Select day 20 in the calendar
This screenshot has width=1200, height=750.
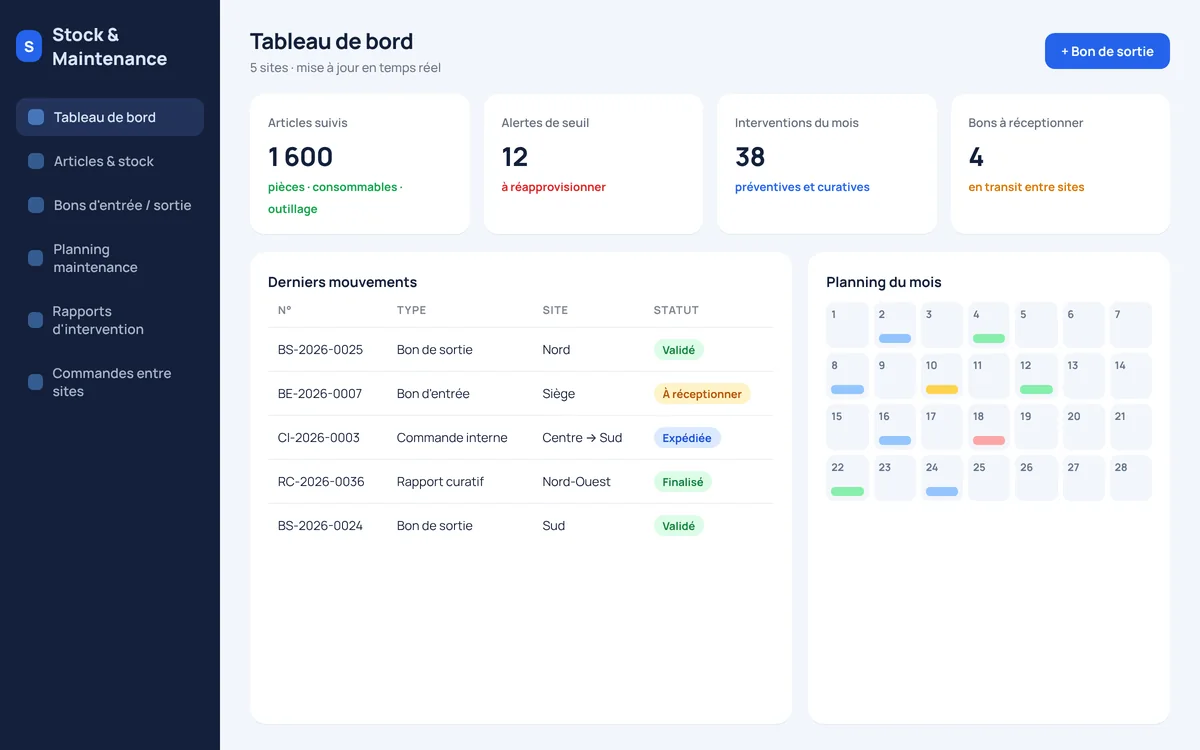coord(1084,427)
